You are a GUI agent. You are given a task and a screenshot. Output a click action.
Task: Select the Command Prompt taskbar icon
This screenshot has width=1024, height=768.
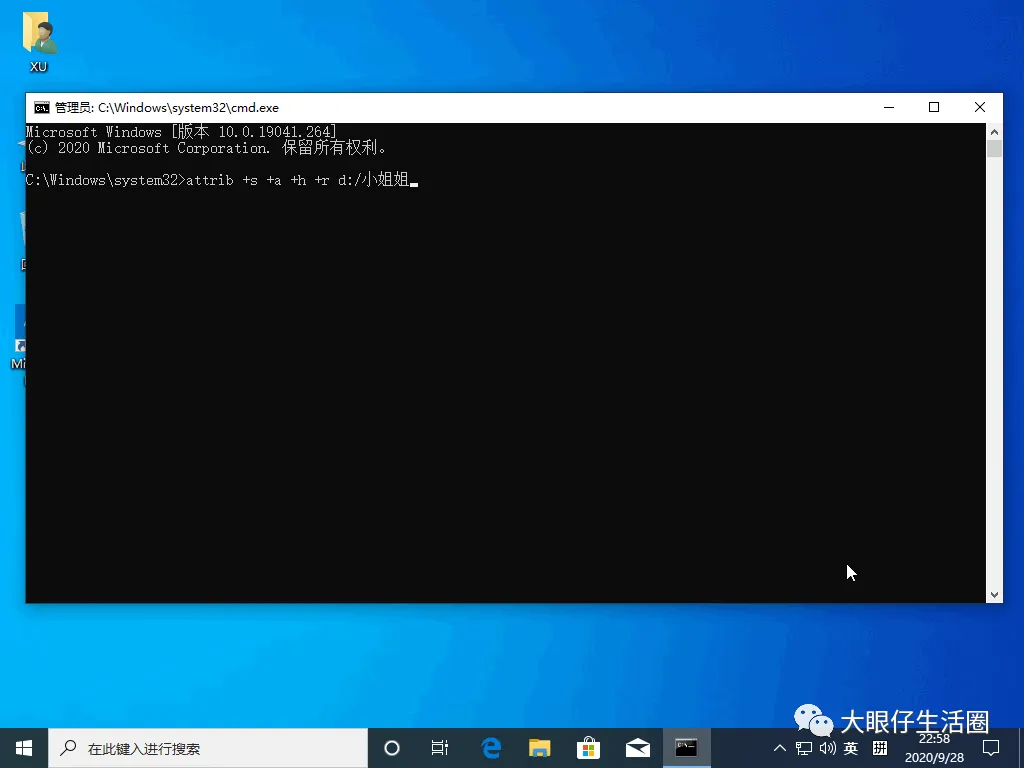coord(686,747)
